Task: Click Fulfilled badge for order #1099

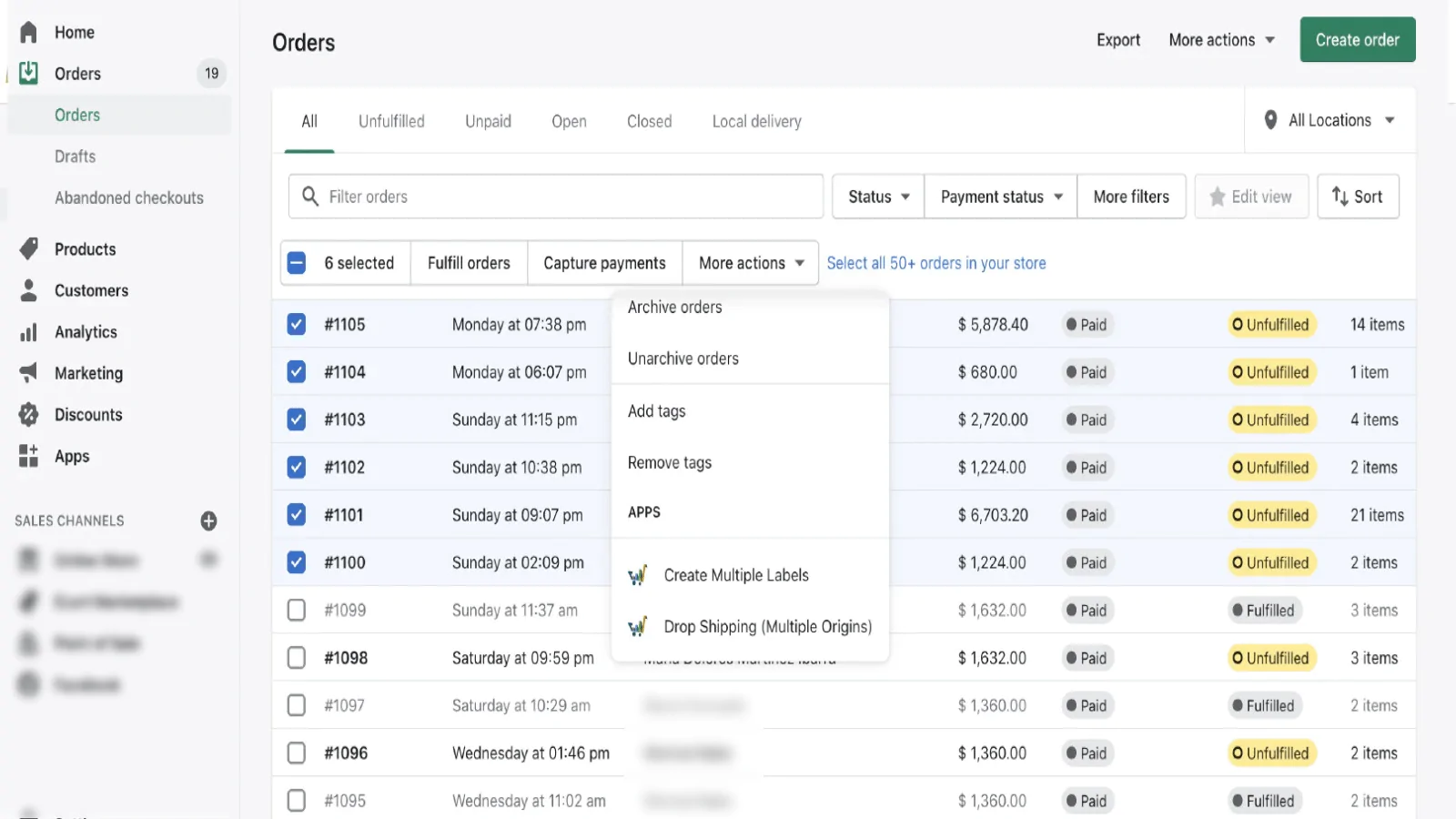Action: 1264,610
